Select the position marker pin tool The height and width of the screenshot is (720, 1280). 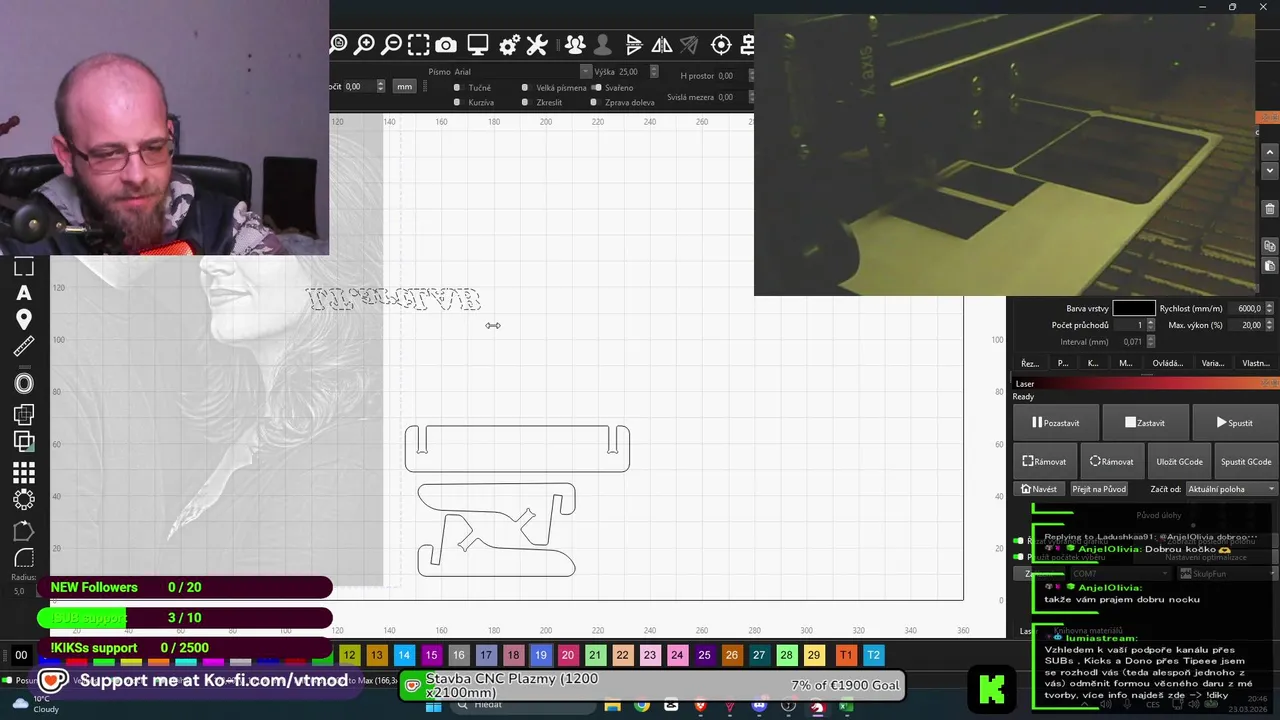click(x=24, y=320)
